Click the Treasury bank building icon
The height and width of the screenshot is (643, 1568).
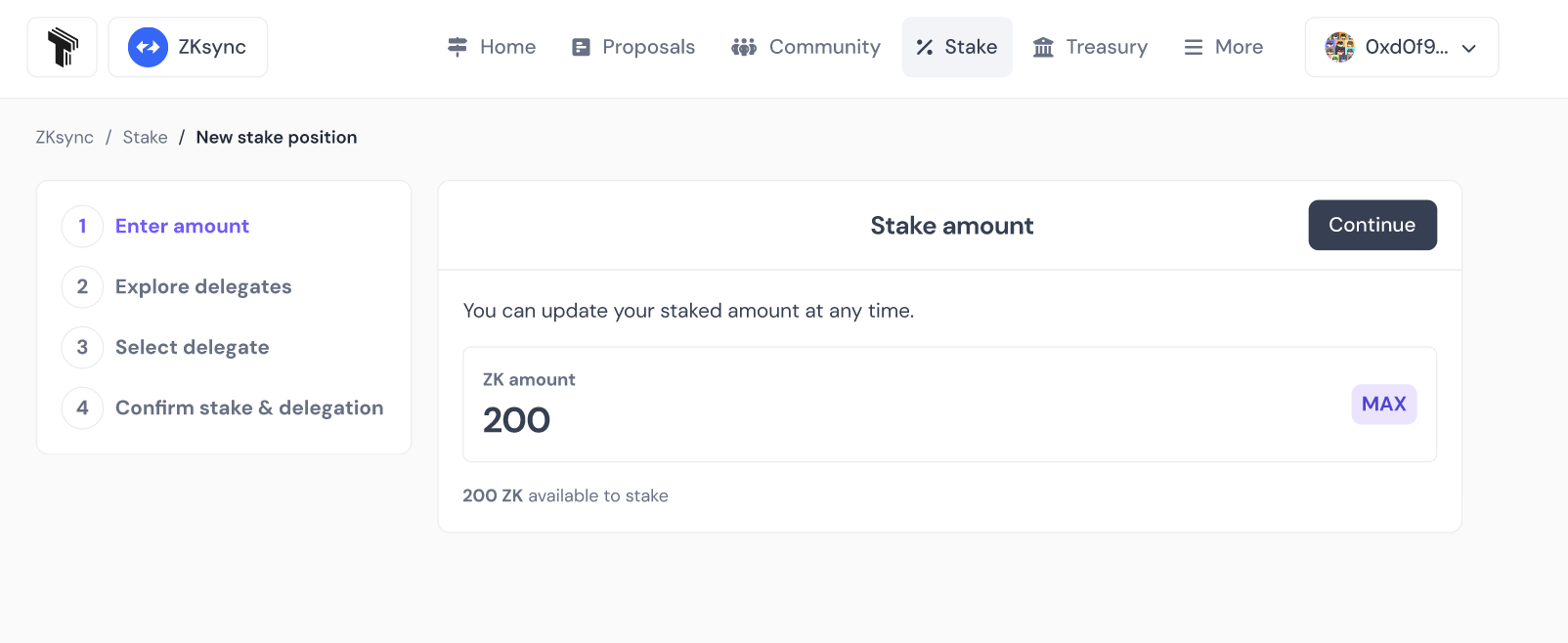(x=1043, y=47)
